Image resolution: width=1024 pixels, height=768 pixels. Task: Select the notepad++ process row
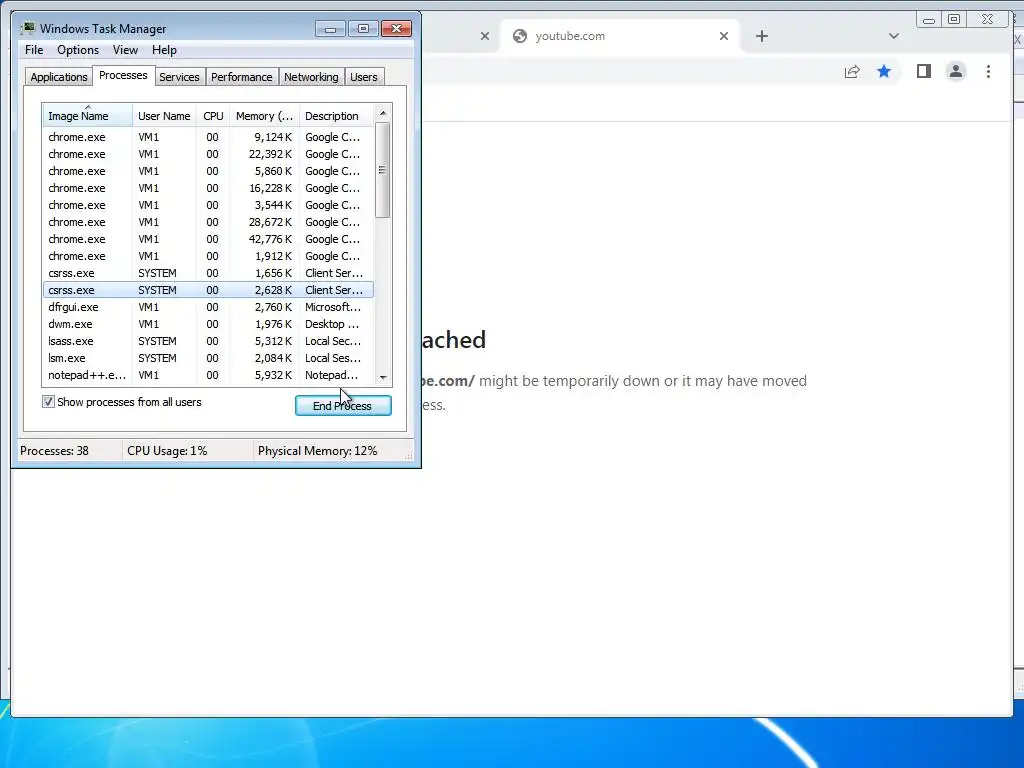tap(208, 375)
